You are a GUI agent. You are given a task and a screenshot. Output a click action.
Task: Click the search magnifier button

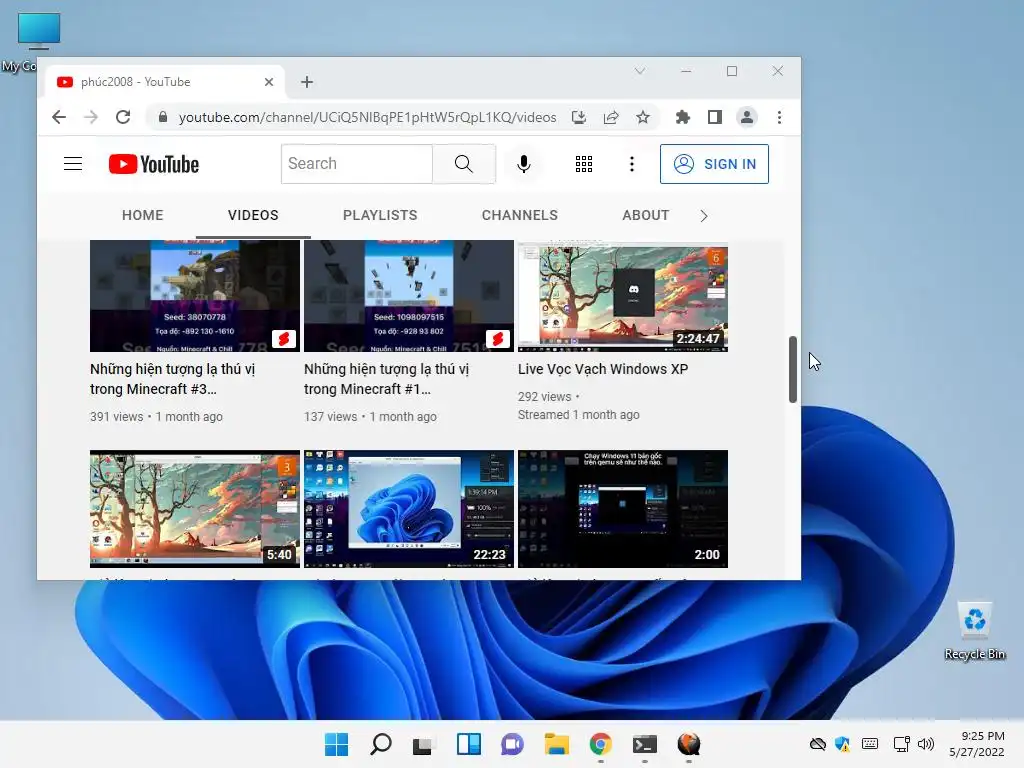pos(464,164)
